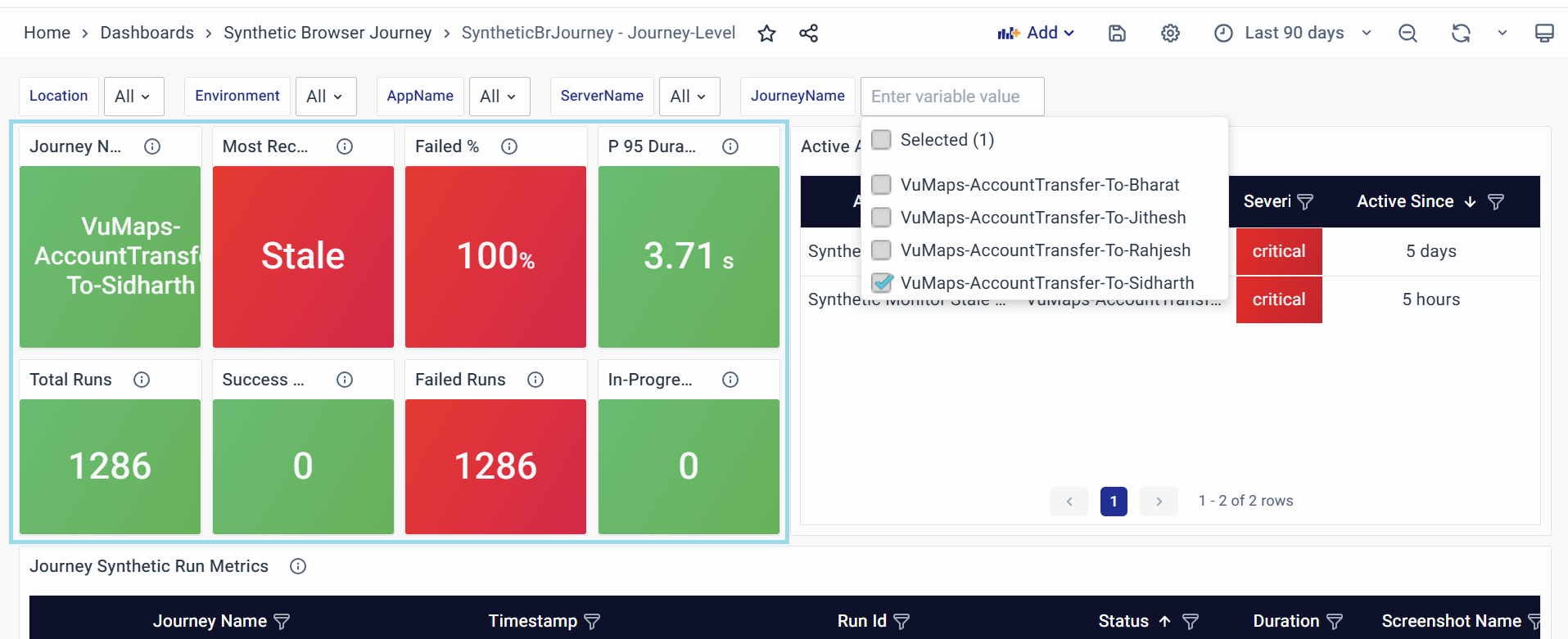Click the JourneyName variable input field
Image resolution: width=1568 pixels, height=639 pixels.
point(951,97)
